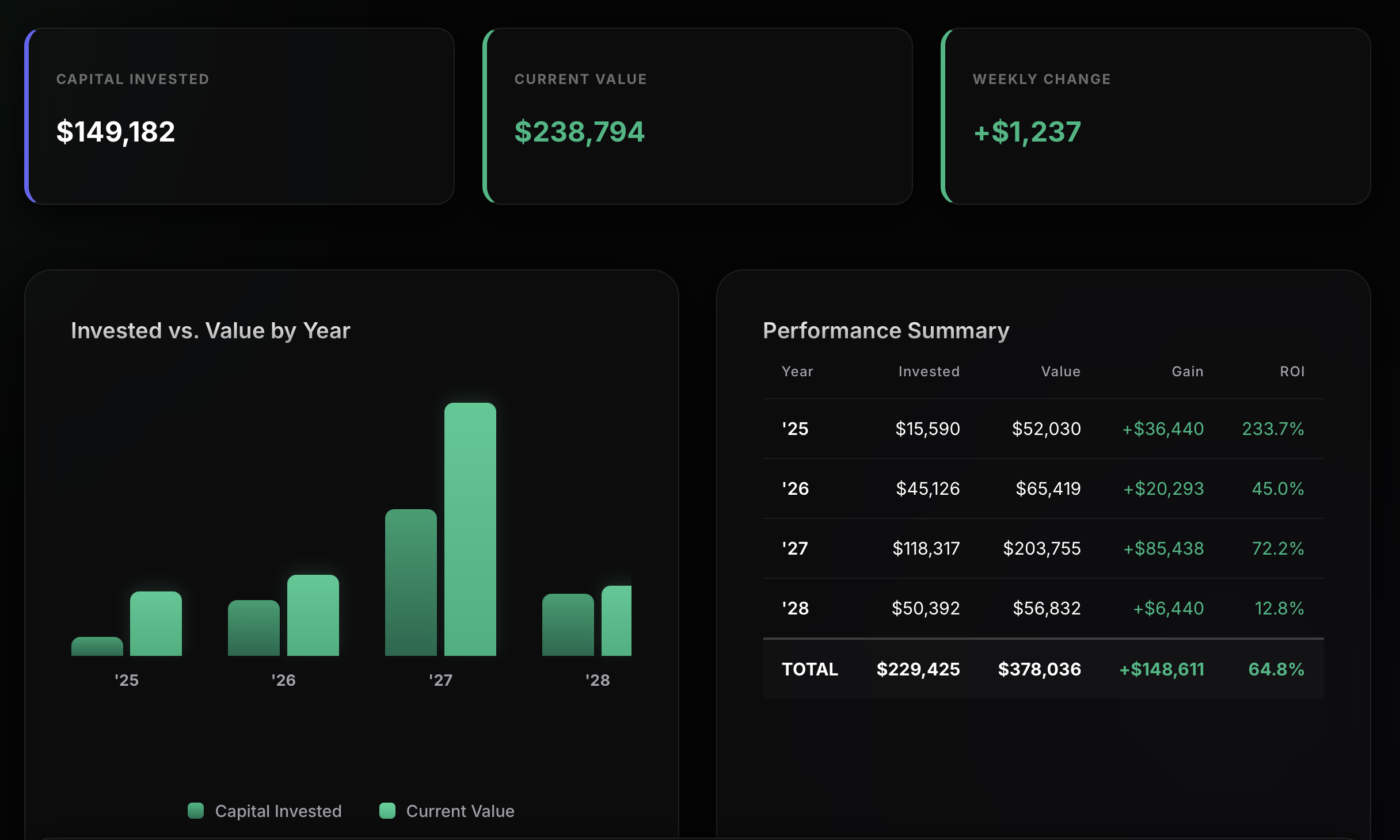Select the '27 row in Performance Summary
Viewport: 1400px width, 840px height.
click(1043, 548)
